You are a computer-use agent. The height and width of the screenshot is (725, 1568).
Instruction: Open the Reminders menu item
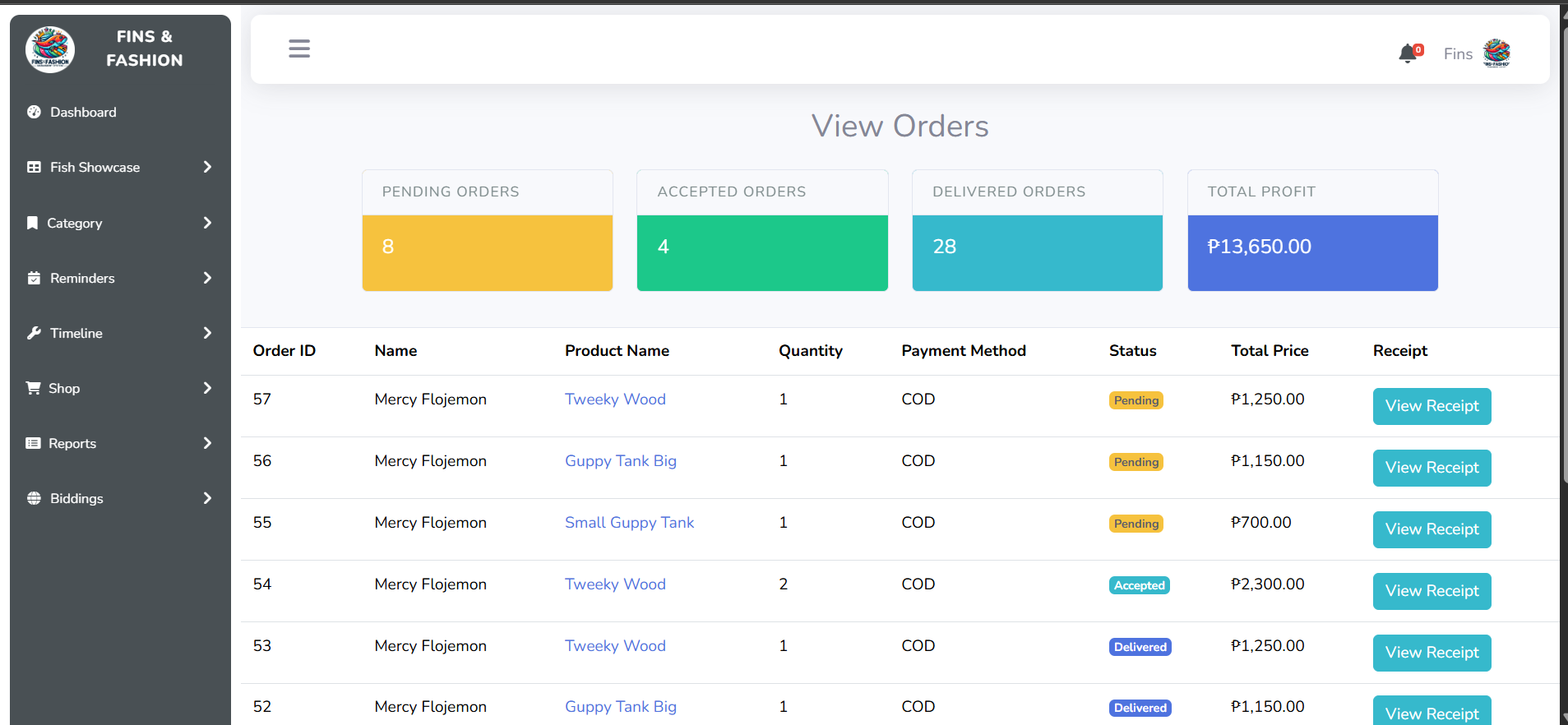(x=82, y=278)
